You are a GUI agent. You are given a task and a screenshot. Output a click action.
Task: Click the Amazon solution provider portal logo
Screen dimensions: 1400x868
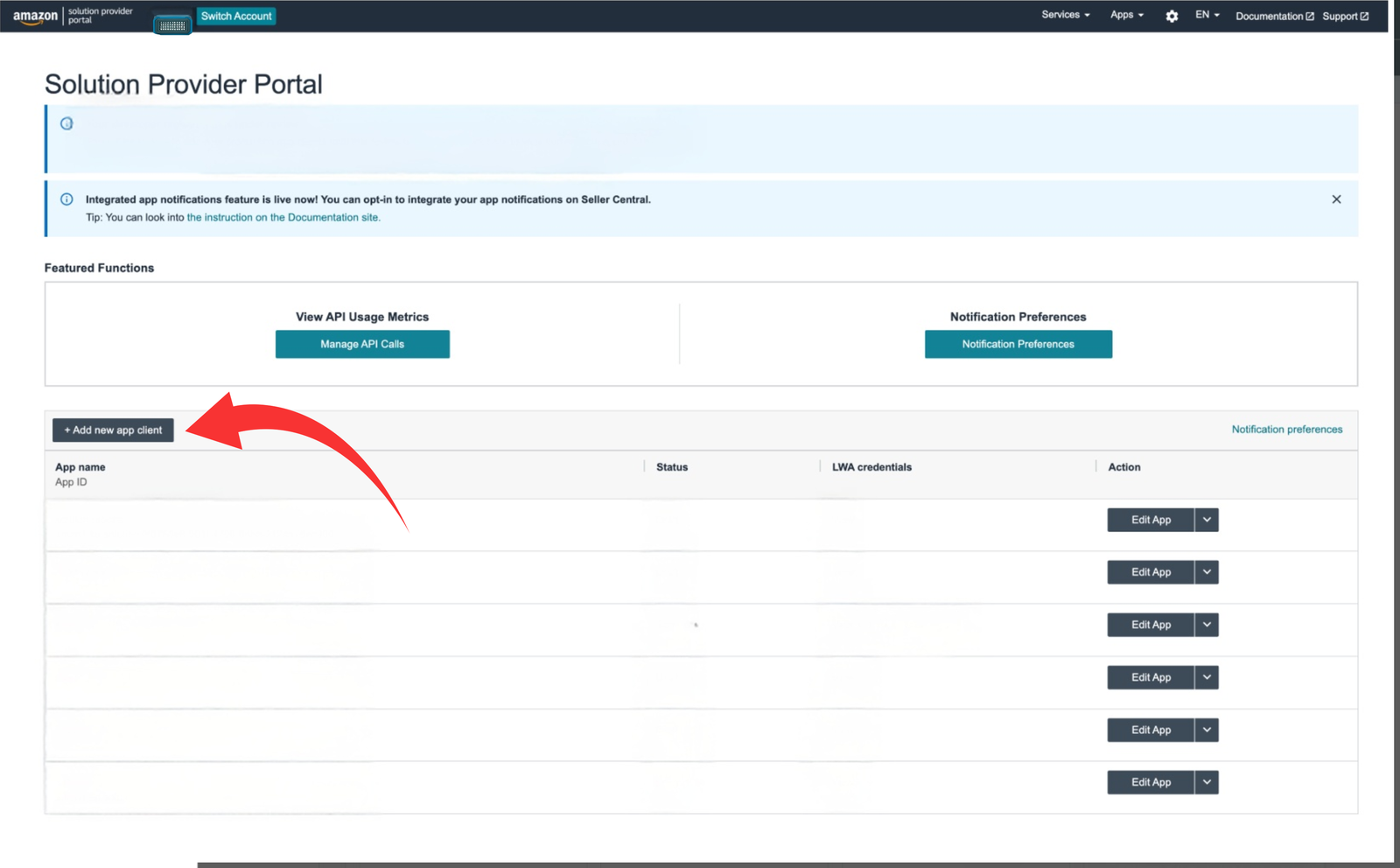tap(73, 16)
